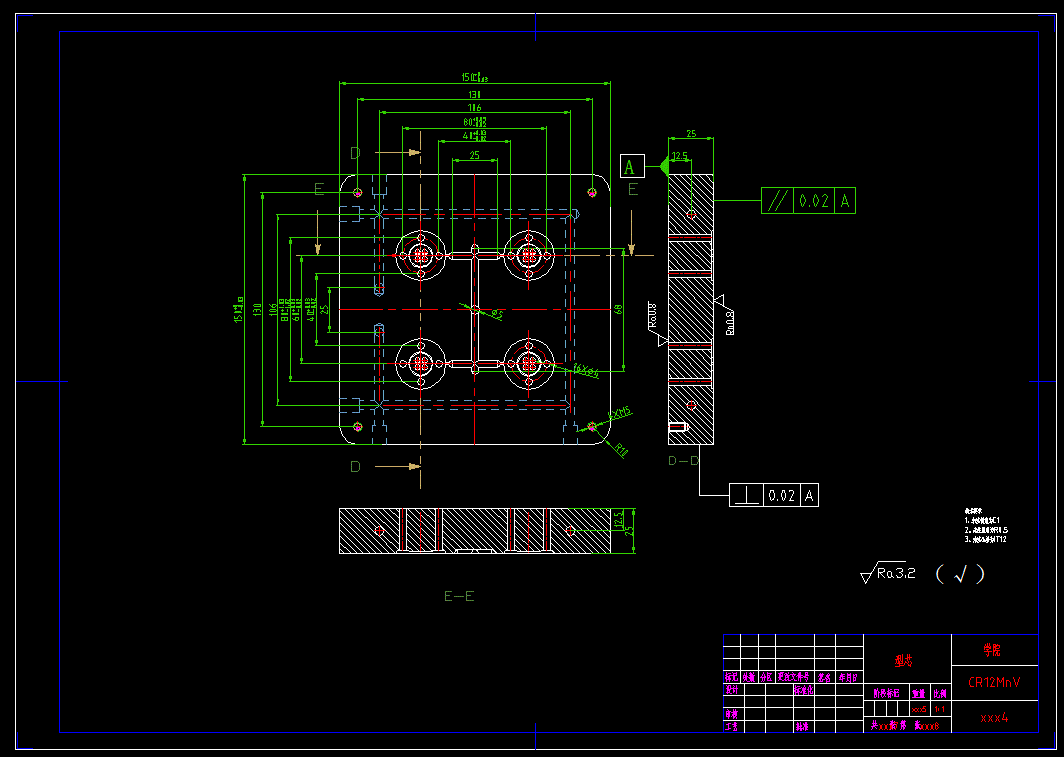
Task: Click the 68 vertical dimension on right
Action: pos(618,309)
